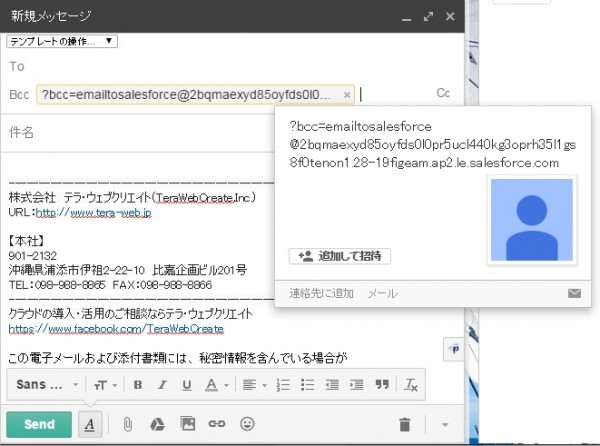Screen dimensions: 600x446
Task: Click 追加して招待 button
Action: [x=340, y=256]
